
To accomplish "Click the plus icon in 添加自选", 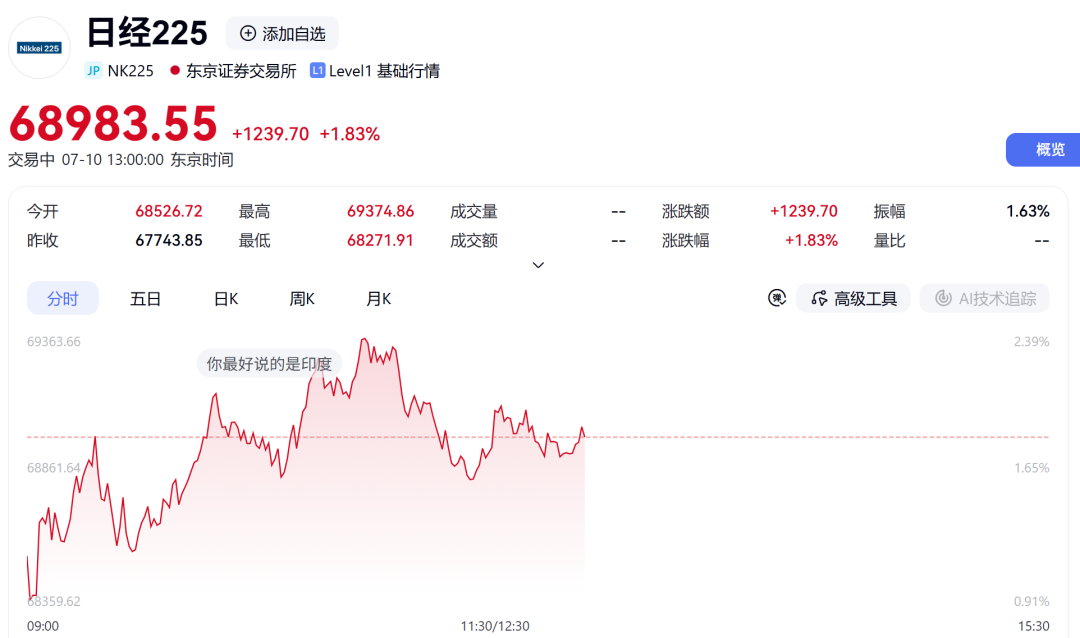I will [x=247, y=33].
